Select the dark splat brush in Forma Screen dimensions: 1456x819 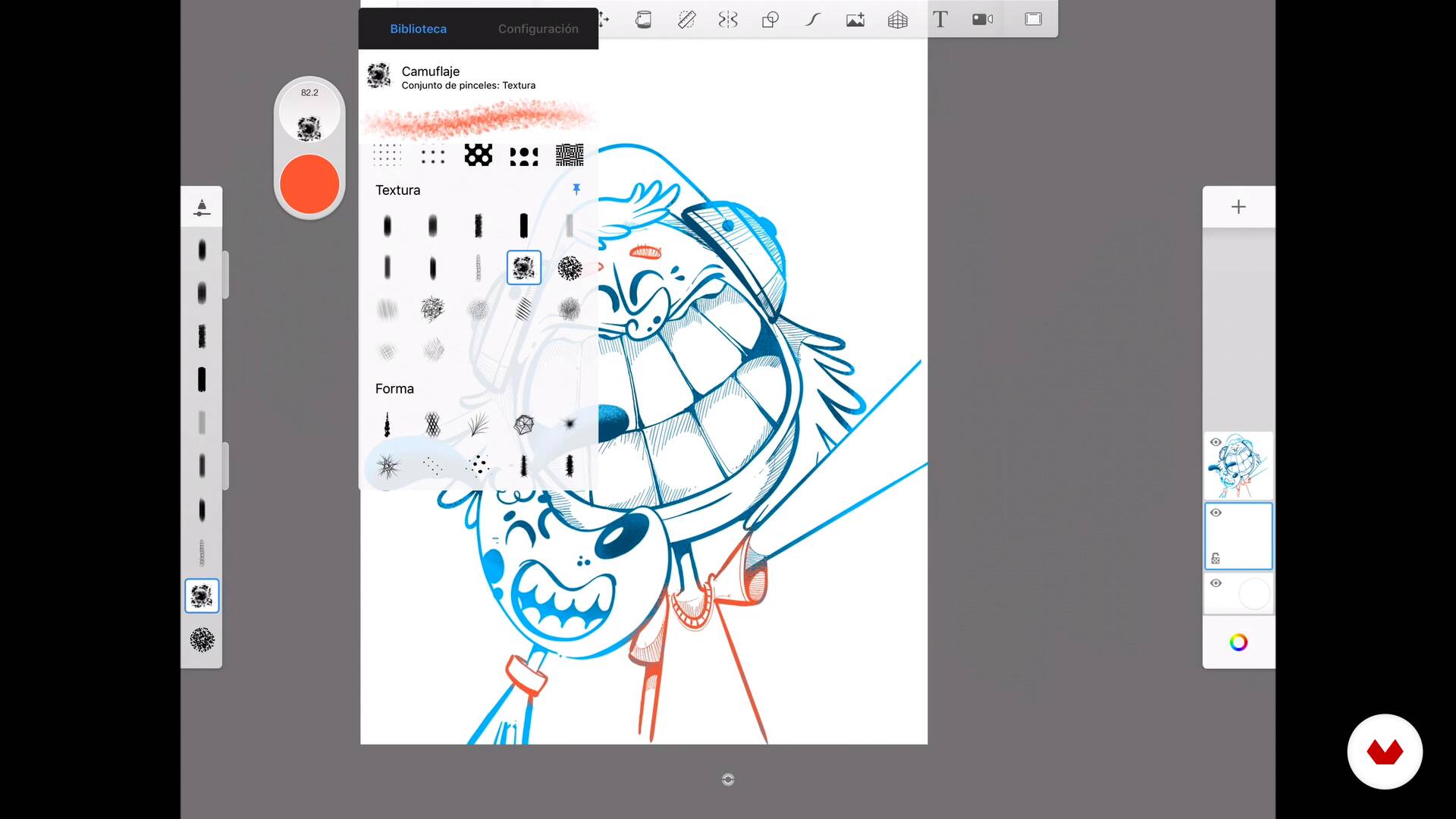click(570, 423)
